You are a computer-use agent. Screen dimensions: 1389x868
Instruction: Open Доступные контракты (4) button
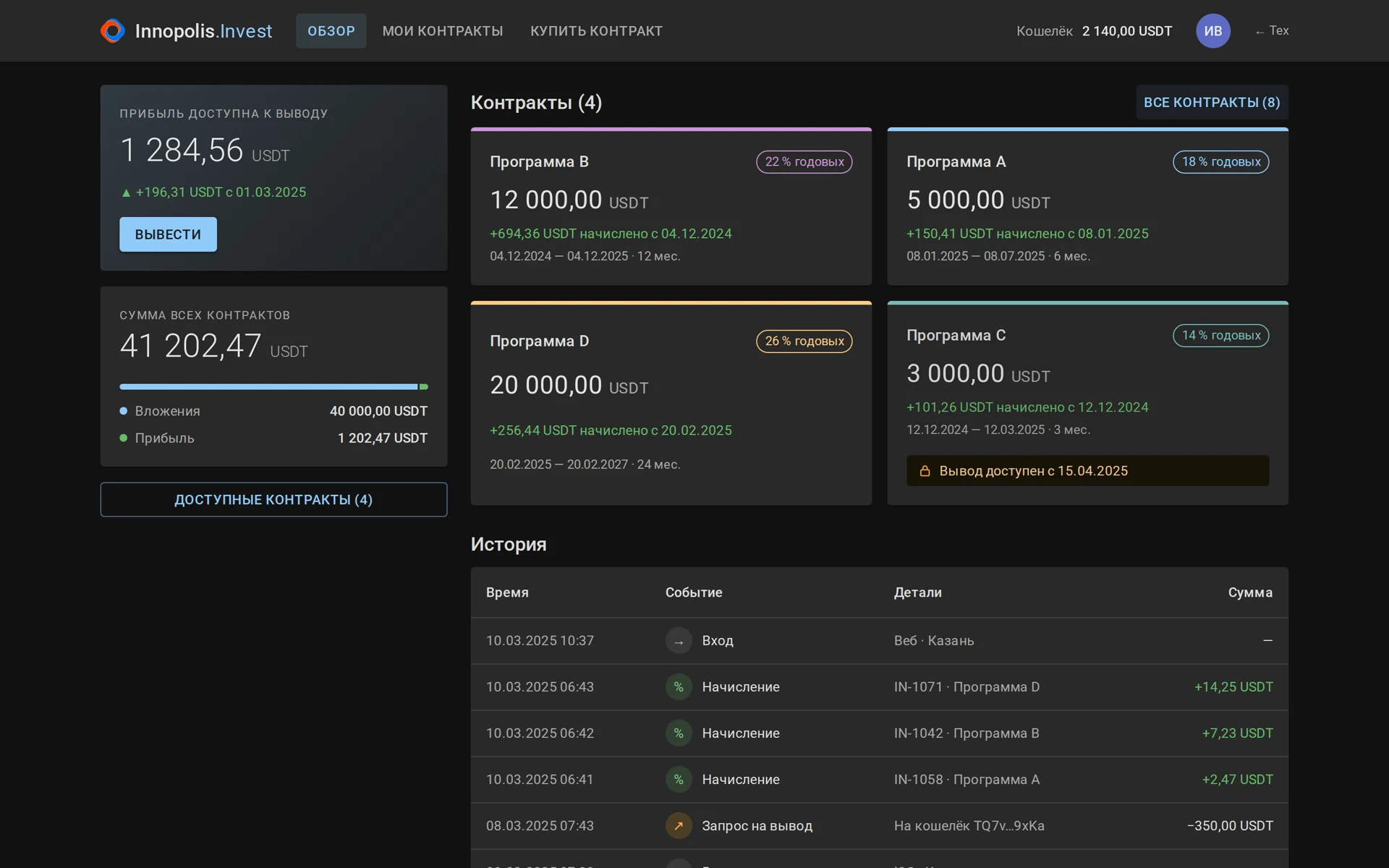[273, 500]
